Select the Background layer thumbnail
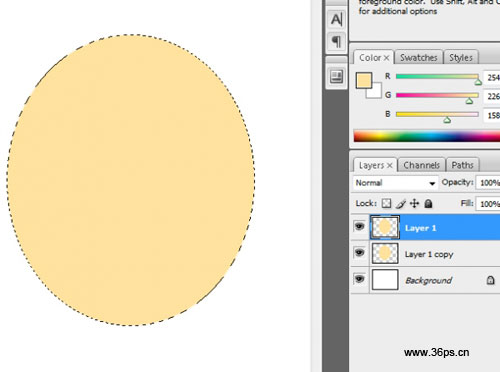 385,279
